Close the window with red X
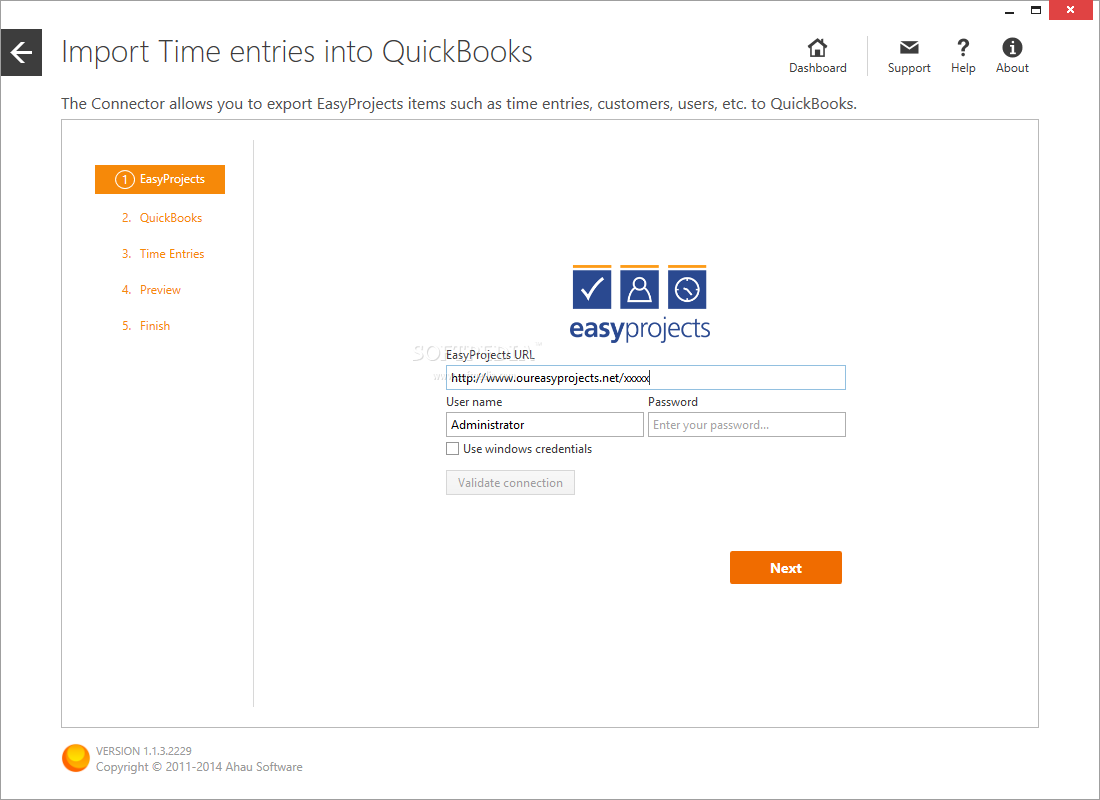 [x=1071, y=11]
